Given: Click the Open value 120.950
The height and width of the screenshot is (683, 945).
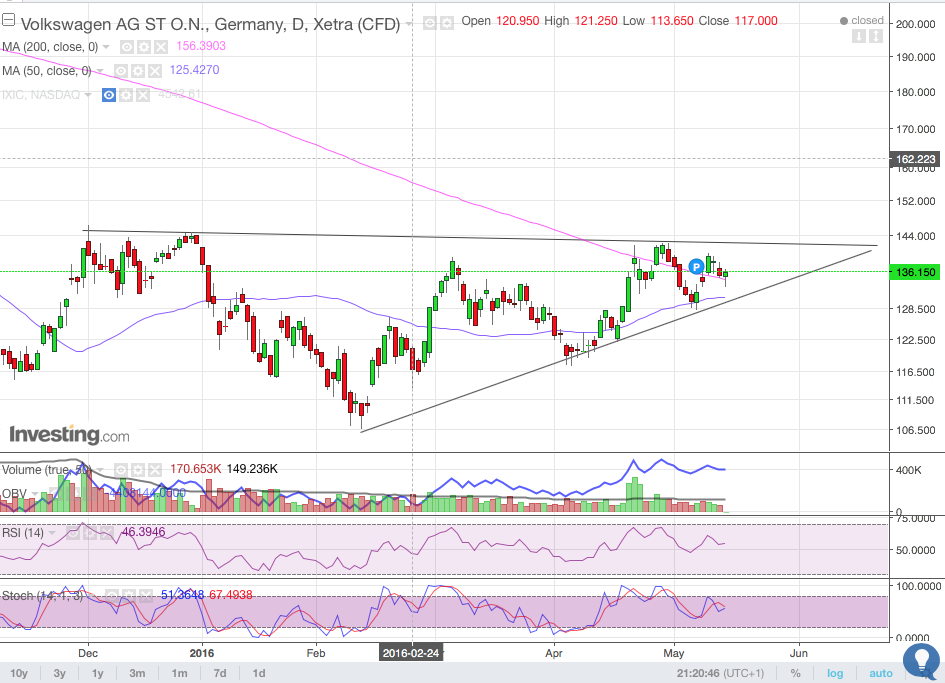Looking at the screenshot, I should click(x=518, y=20).
